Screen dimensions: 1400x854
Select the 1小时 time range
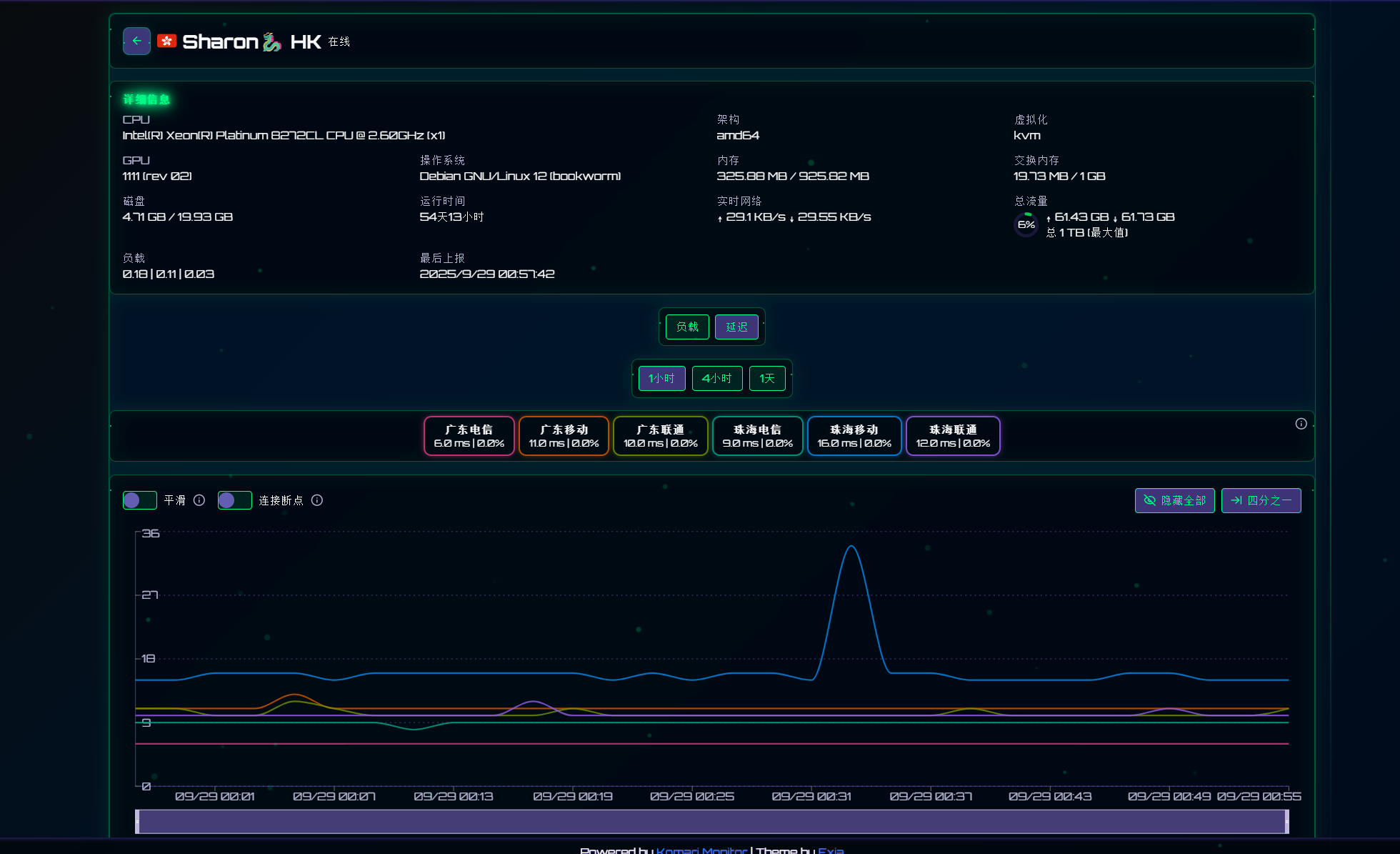tap(661, 378)
